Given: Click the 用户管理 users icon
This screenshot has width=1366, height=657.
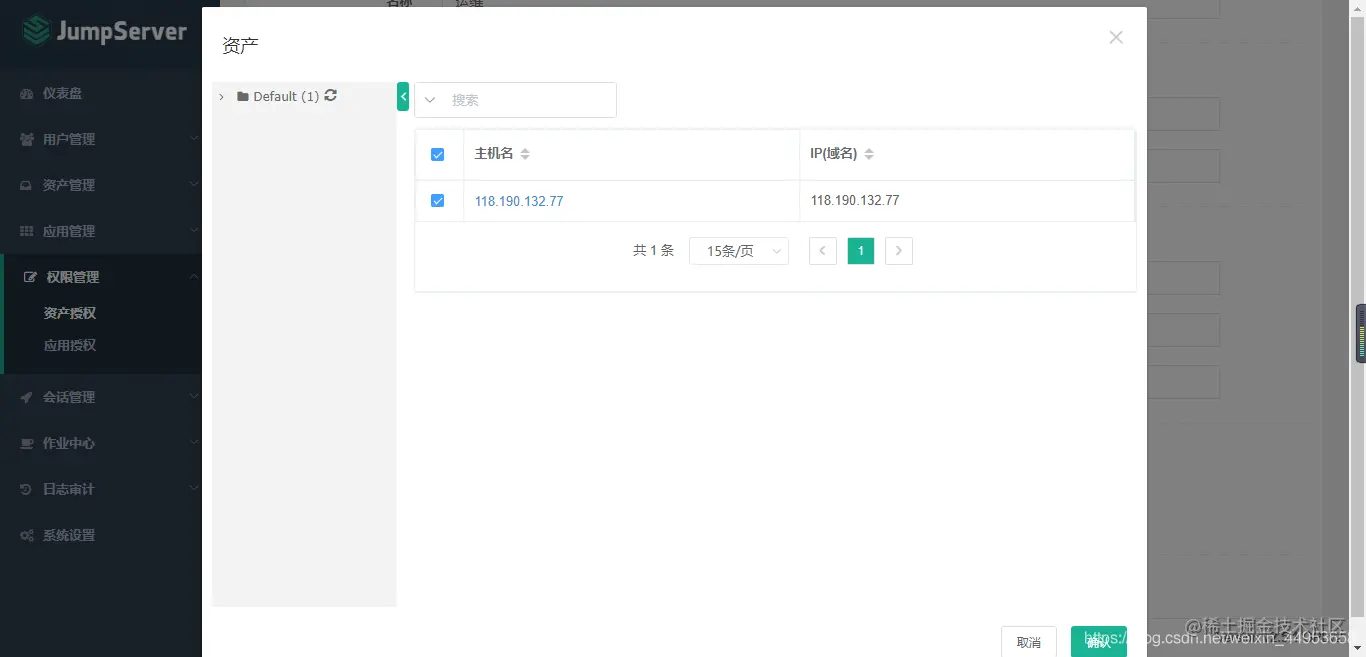Looking at the screenshot, I should tap(27, 140).
